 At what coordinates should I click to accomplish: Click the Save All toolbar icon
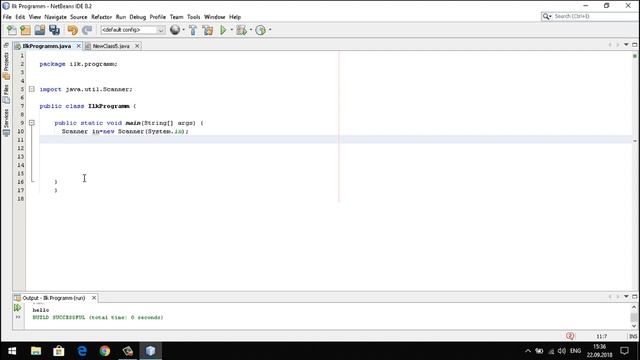pyautogui.click(x=54, y=30)
